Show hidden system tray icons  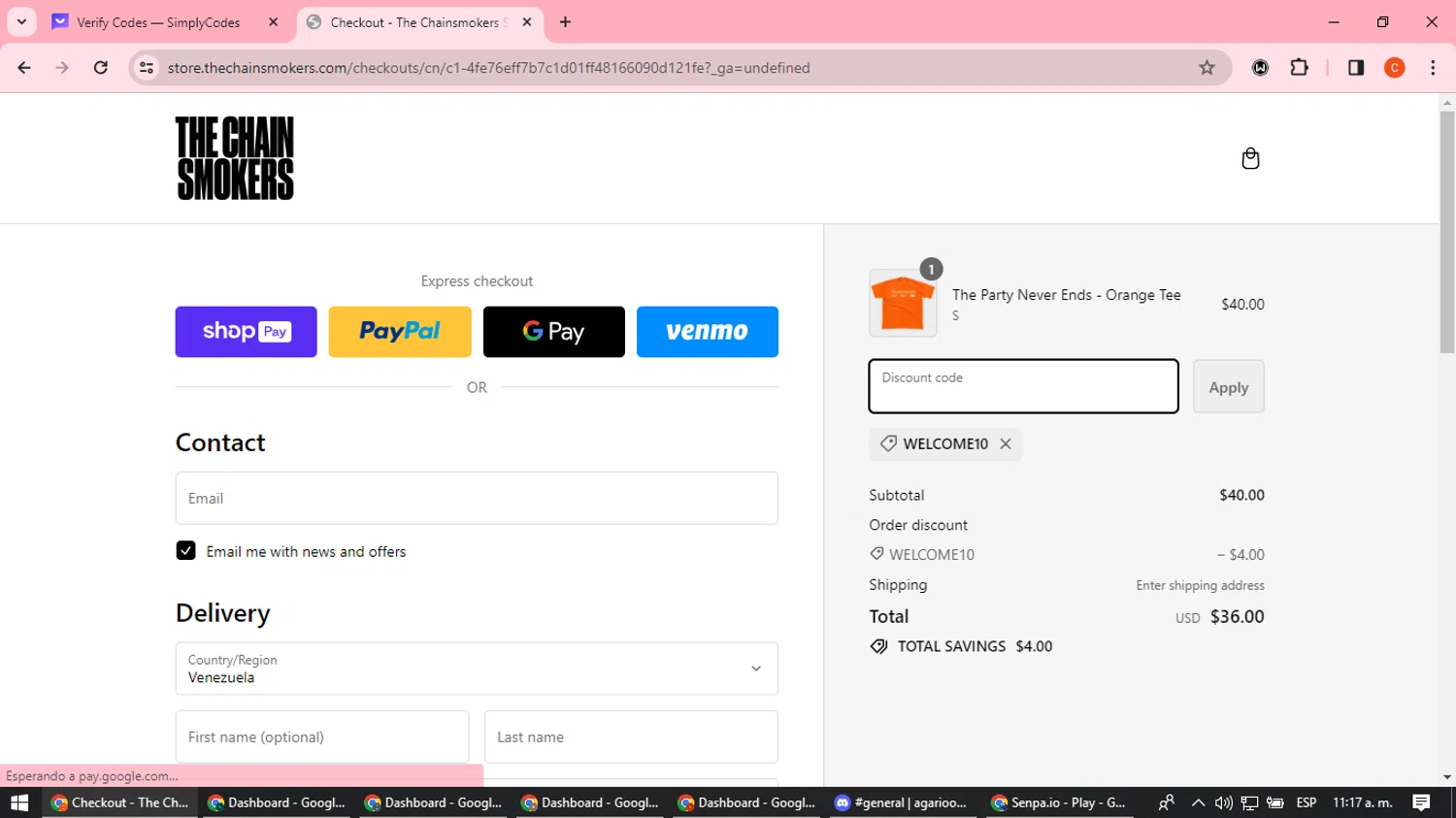1198,802
